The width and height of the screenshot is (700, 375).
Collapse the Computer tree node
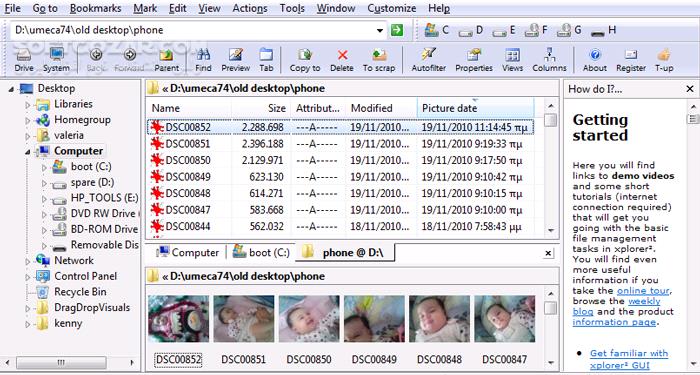pos(28,152)
